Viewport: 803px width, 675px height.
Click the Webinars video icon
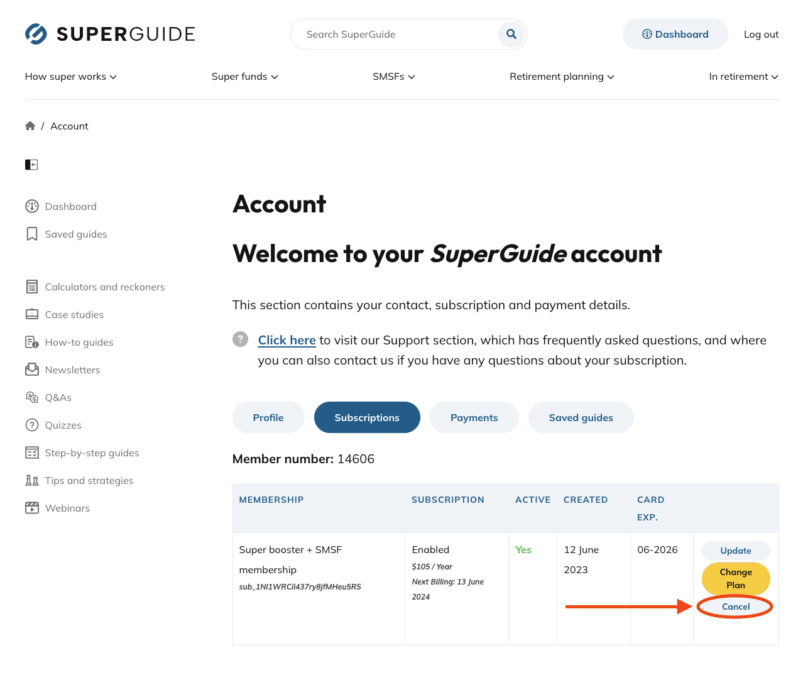point(32,508)
